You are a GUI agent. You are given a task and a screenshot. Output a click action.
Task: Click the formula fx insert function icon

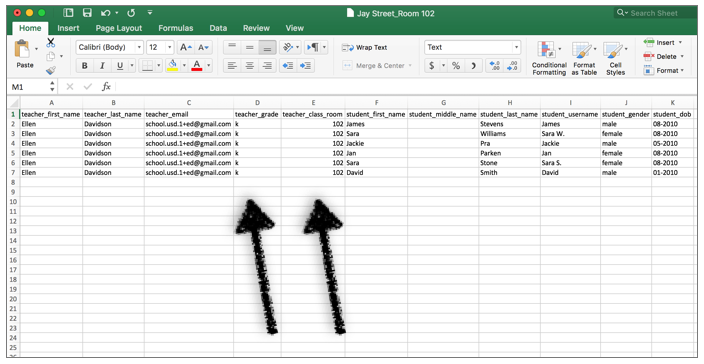point(106,87)
